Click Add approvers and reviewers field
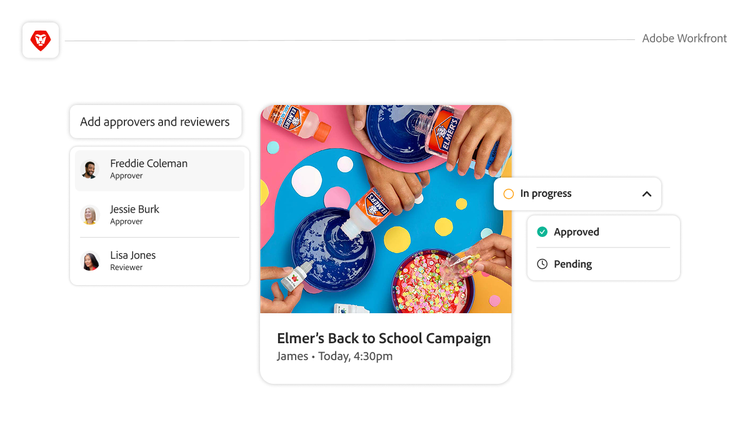 [x=155, y=122]
